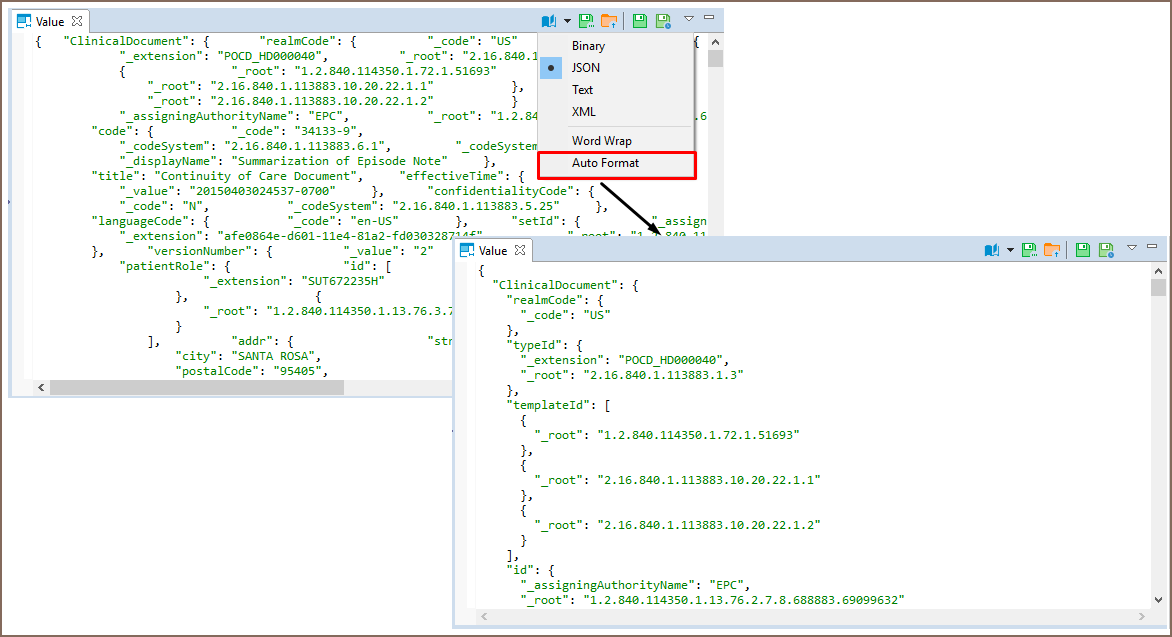Toggle Word Wrap in the format menu

click(601, 141)
